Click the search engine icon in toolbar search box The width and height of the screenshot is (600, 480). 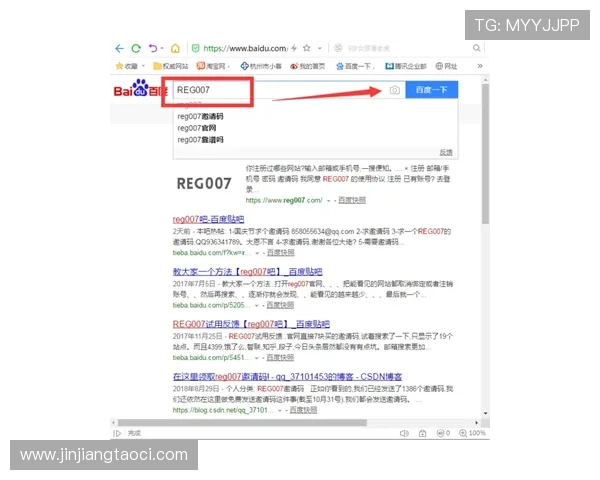click(338, 48)
